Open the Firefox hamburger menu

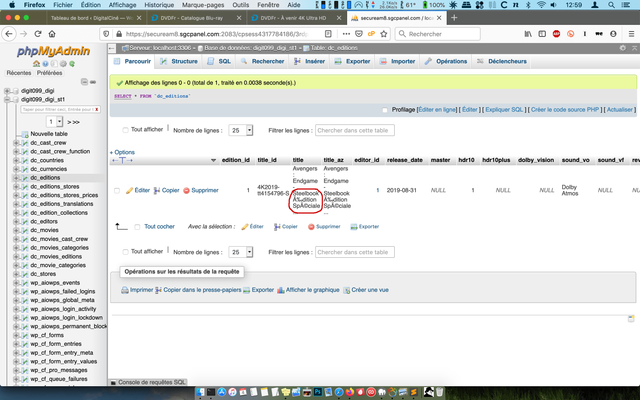tap(631, 34)
